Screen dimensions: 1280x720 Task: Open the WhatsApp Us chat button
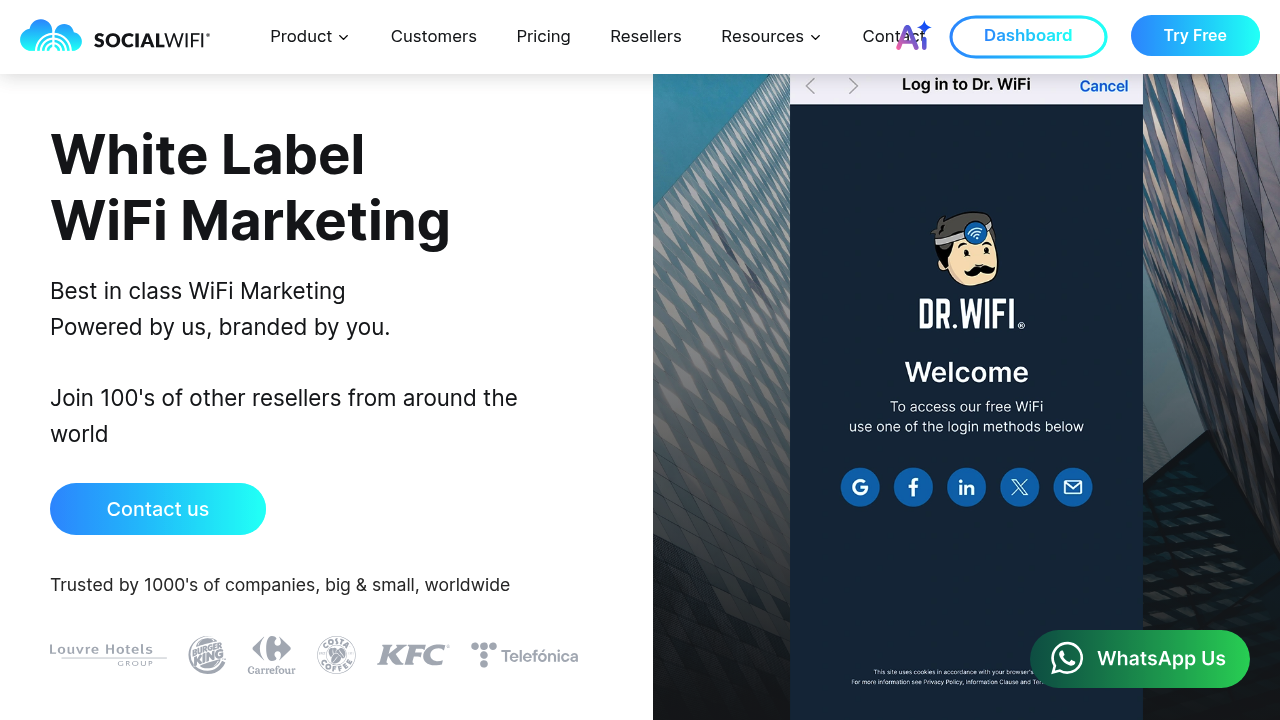pos(1140,658)
